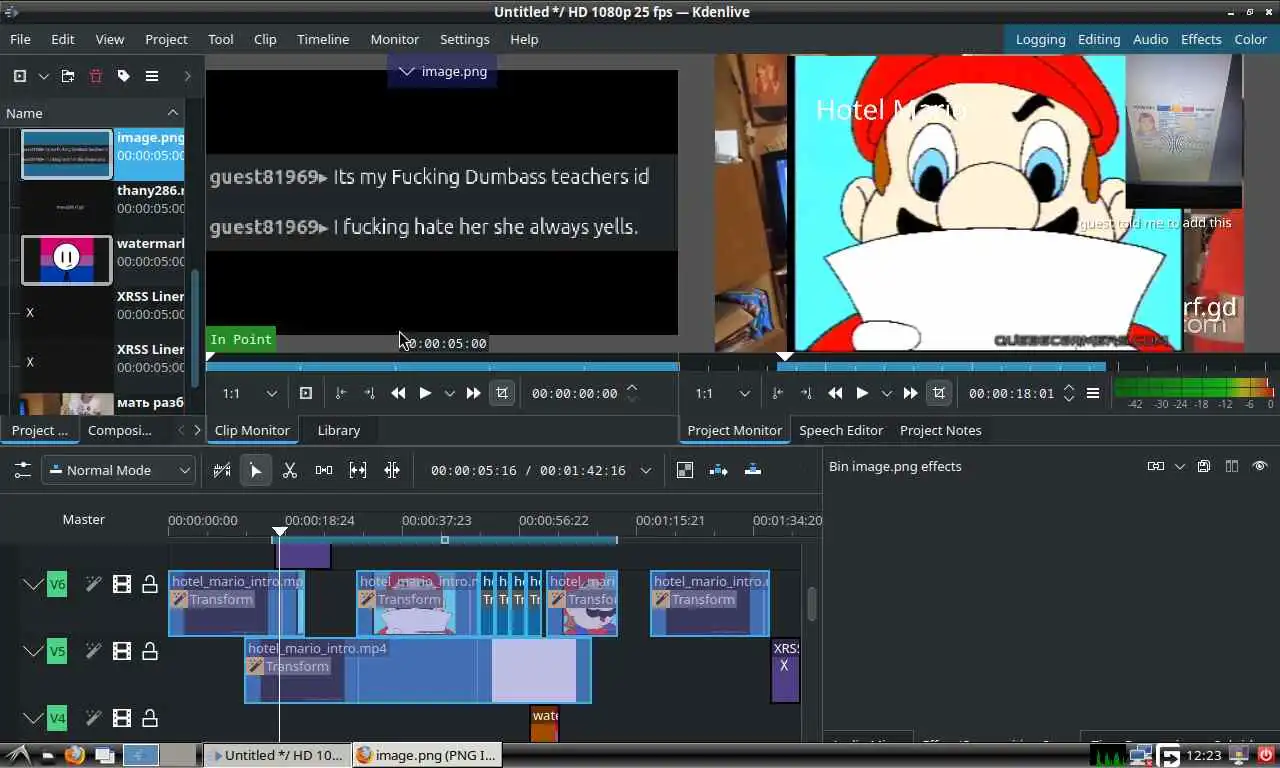Image resolution: width=1280 pixels, height=768 pixels.
Task: Toggle edit mode crop icon in clip monitor
Action: click(x=502, y=393)
